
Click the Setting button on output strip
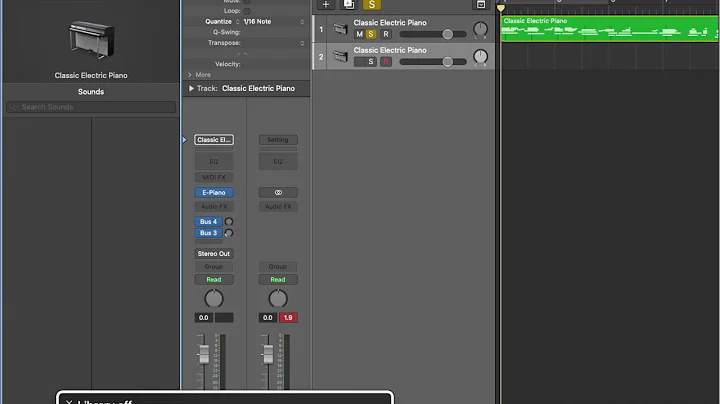(x=278, y=140)
